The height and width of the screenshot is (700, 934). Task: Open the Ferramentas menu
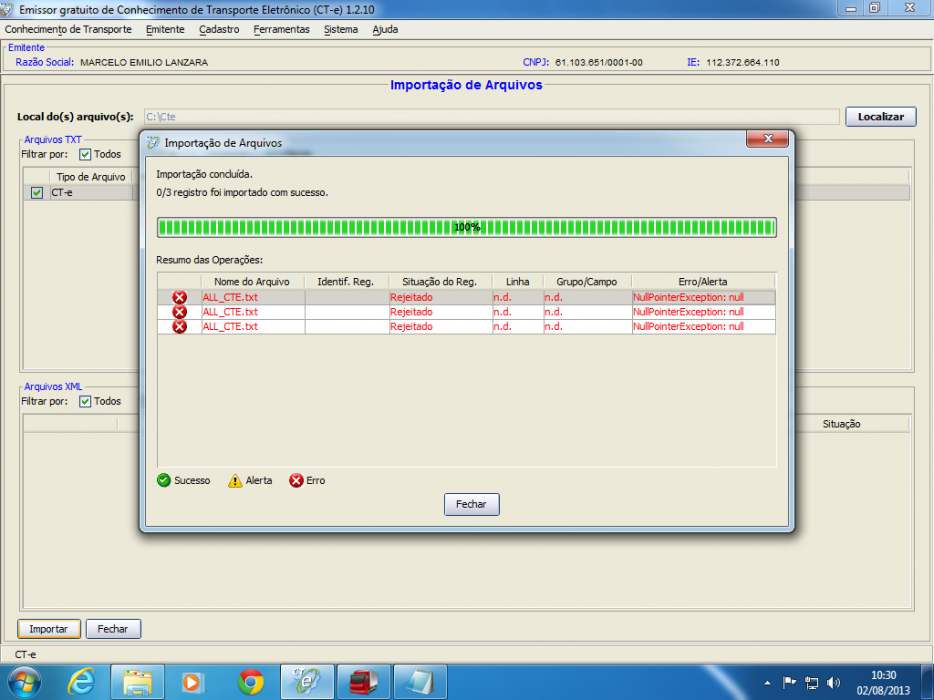click(281, 29)
